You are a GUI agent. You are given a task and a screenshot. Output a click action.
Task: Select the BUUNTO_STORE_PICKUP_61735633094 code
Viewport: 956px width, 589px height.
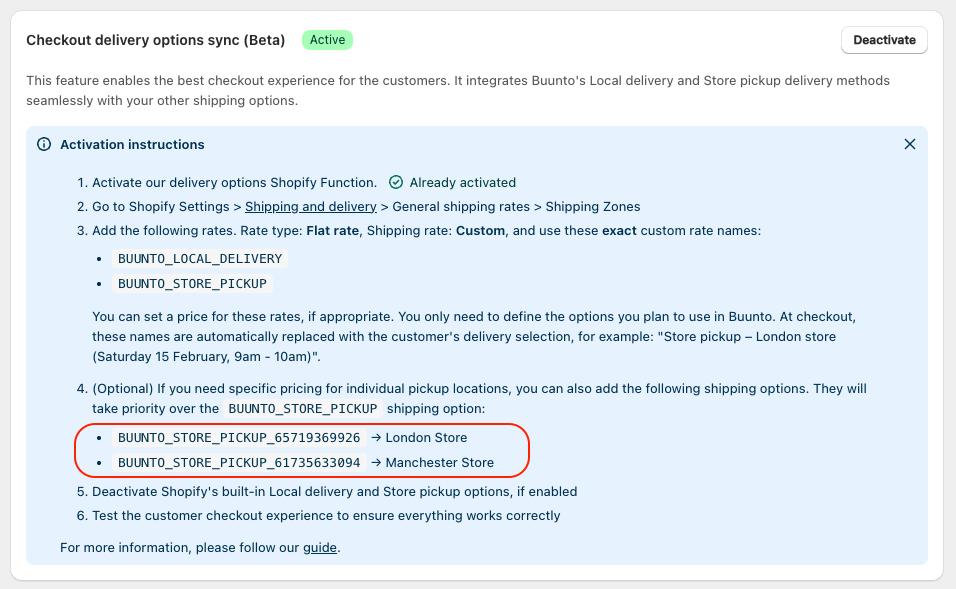pyautogui.click(x=239, y=463)
